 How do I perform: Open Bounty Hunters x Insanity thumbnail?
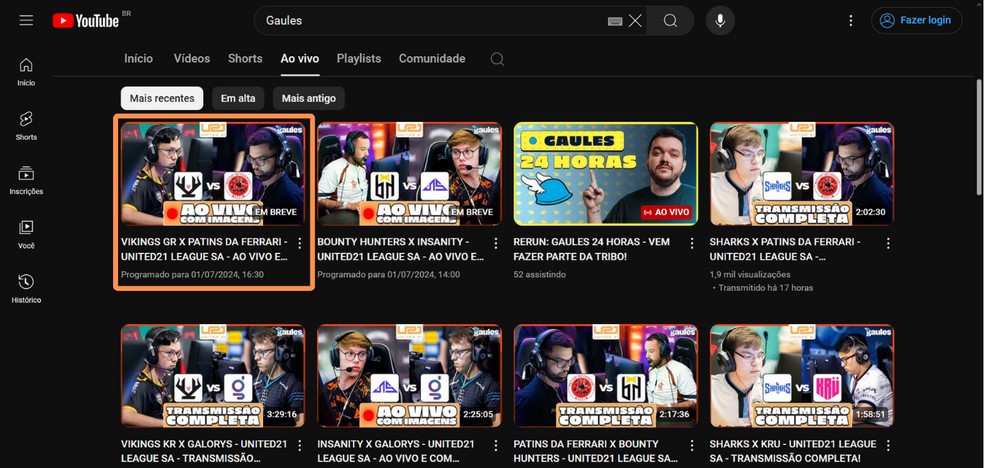coord(410,174)
